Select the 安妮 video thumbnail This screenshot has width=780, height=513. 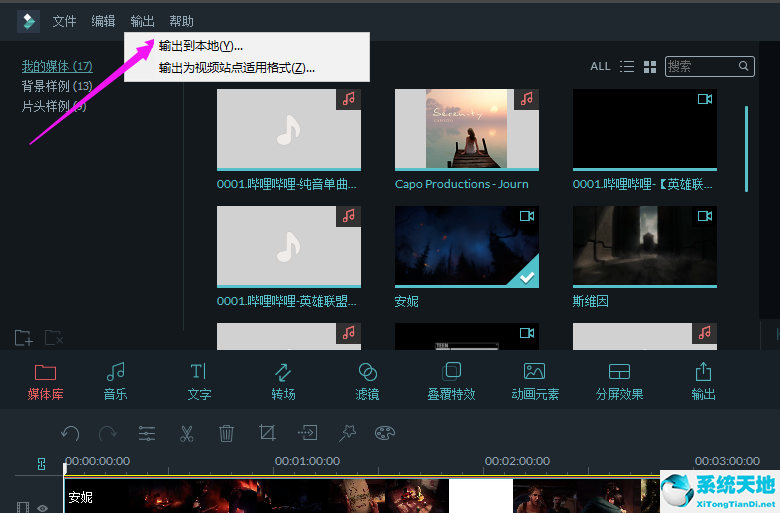coord(467,247)
